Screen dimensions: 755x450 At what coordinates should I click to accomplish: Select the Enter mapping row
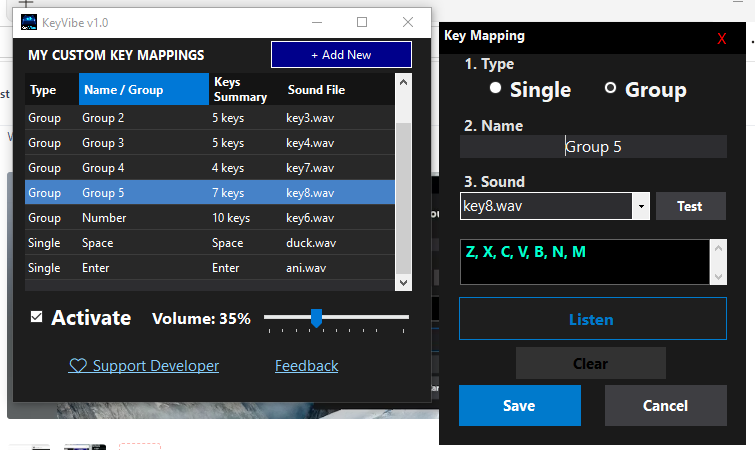coord(209,268)
